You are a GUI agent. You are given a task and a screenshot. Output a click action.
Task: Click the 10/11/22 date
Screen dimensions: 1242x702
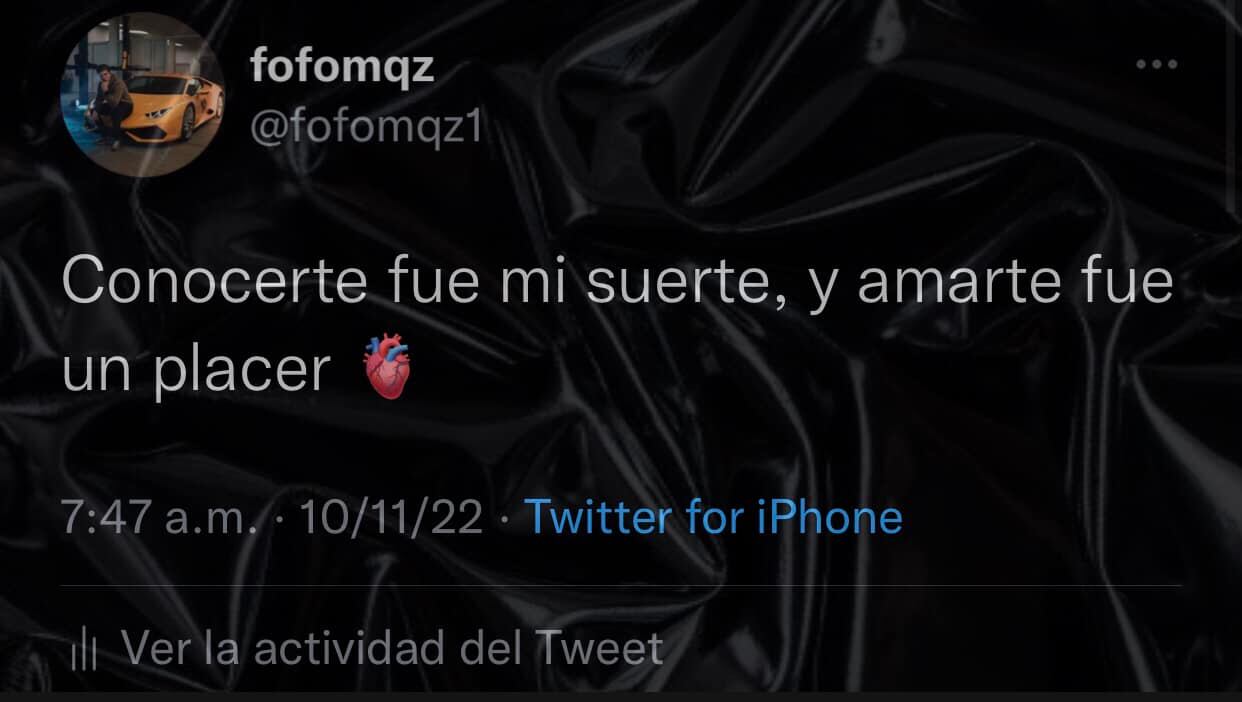[x=390, y=518]
